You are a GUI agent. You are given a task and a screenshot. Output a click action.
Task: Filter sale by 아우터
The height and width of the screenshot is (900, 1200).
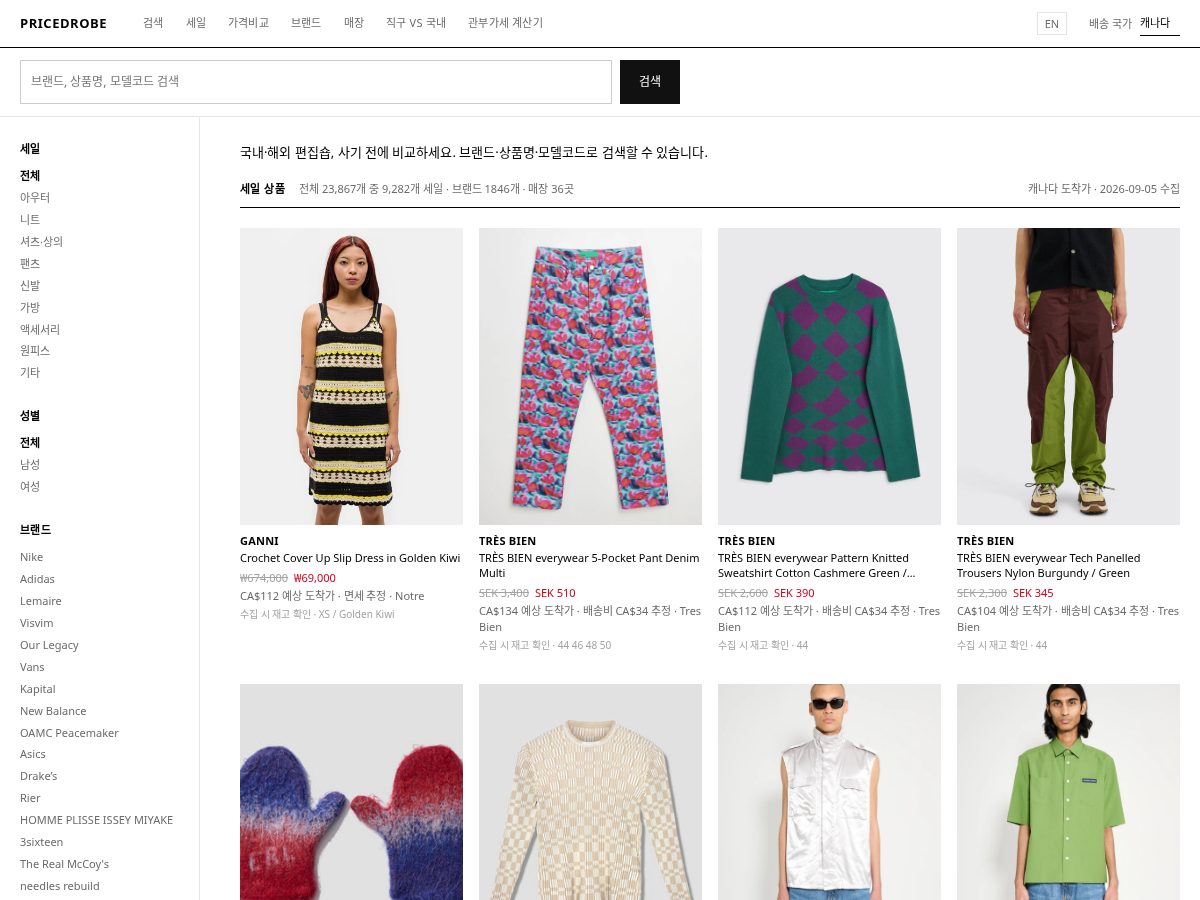point(35,197)
